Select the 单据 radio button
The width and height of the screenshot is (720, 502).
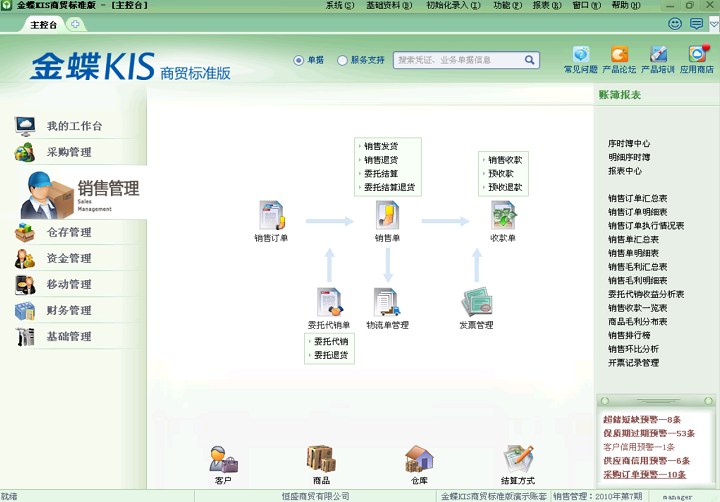pos(298,60)
